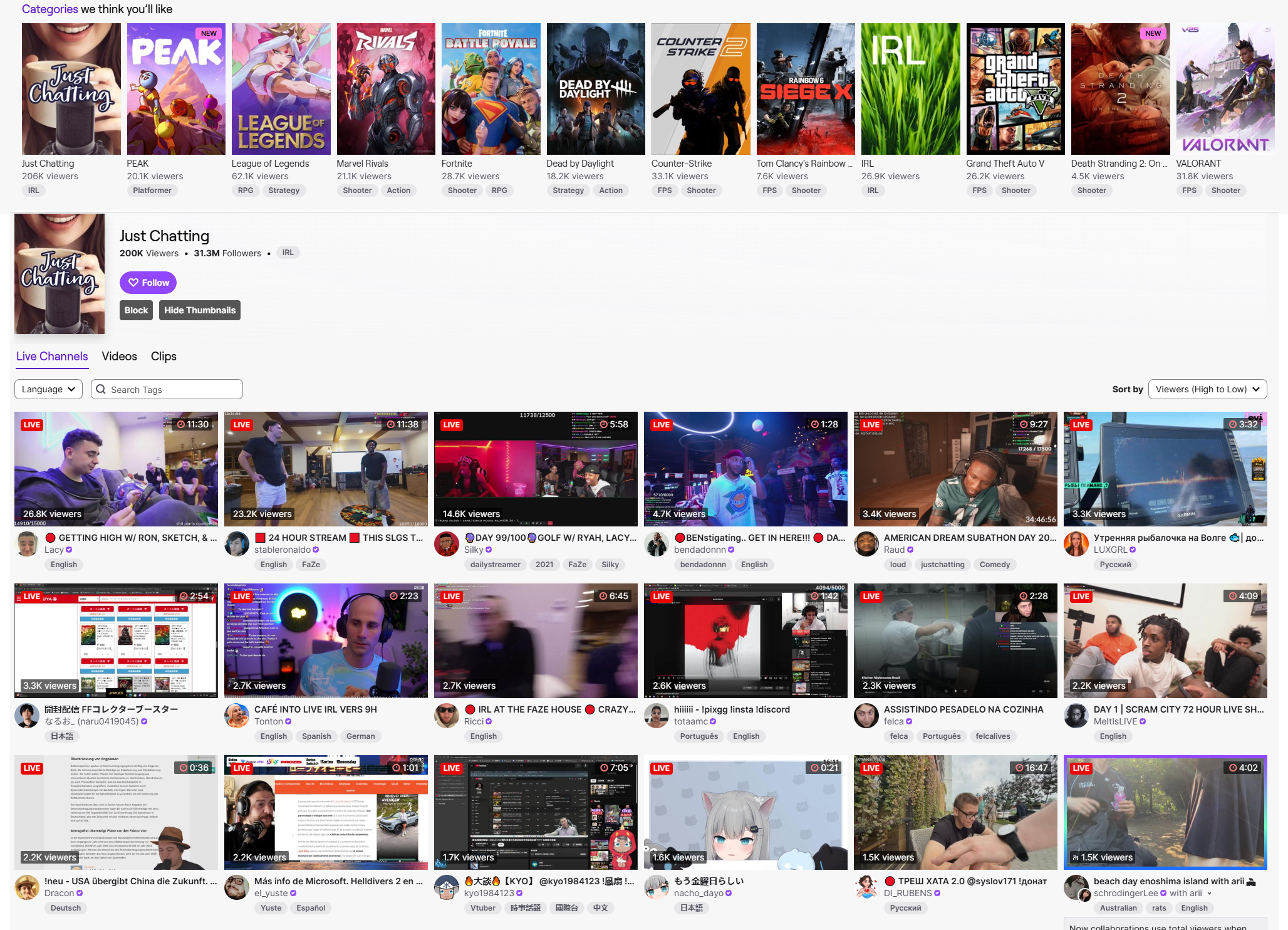Click the Deutsch tag under Dracon
The height and width of the screenshot is (930, 1288).
(66, 908)
